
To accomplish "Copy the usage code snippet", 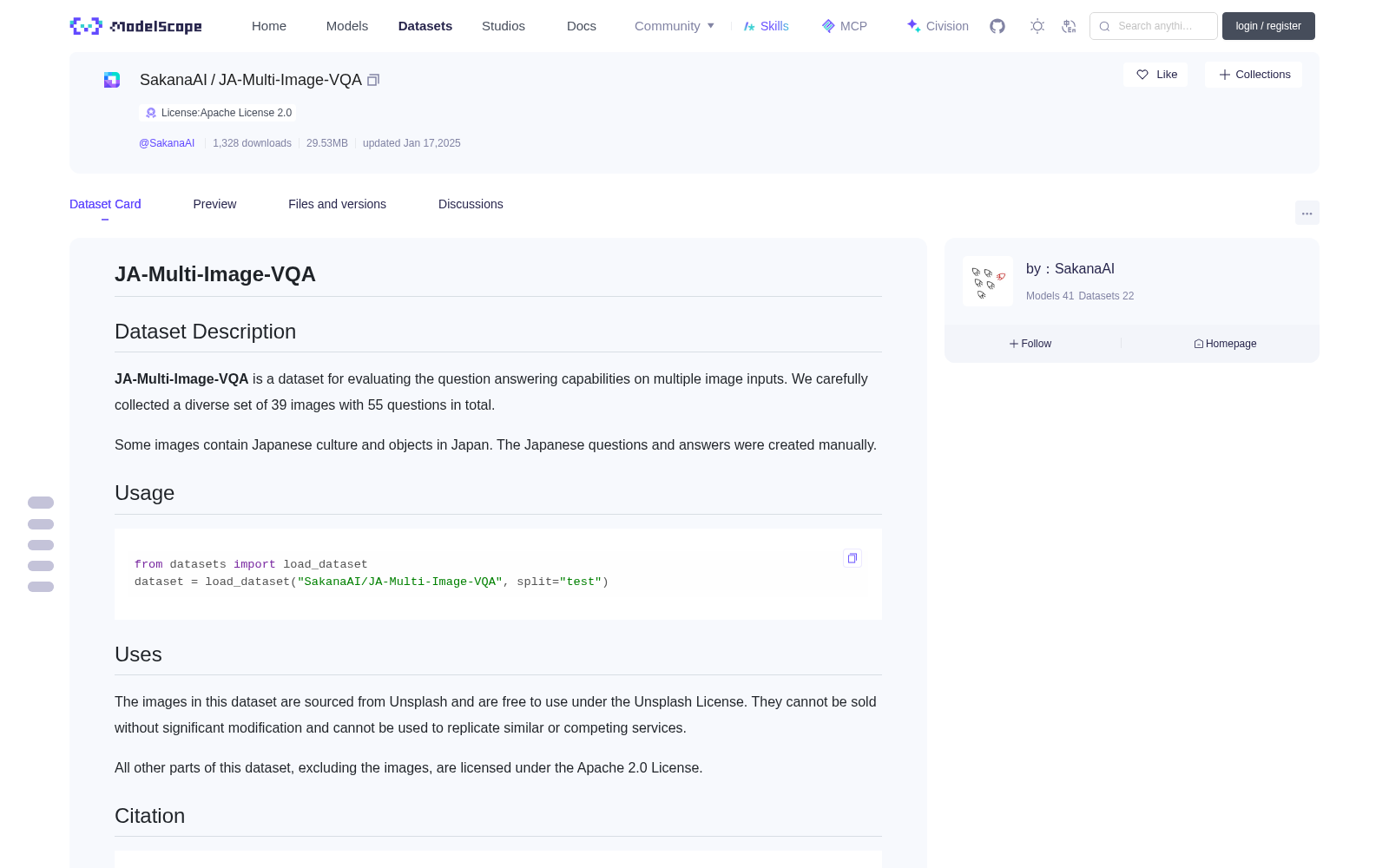I will [x=852, y=558].
